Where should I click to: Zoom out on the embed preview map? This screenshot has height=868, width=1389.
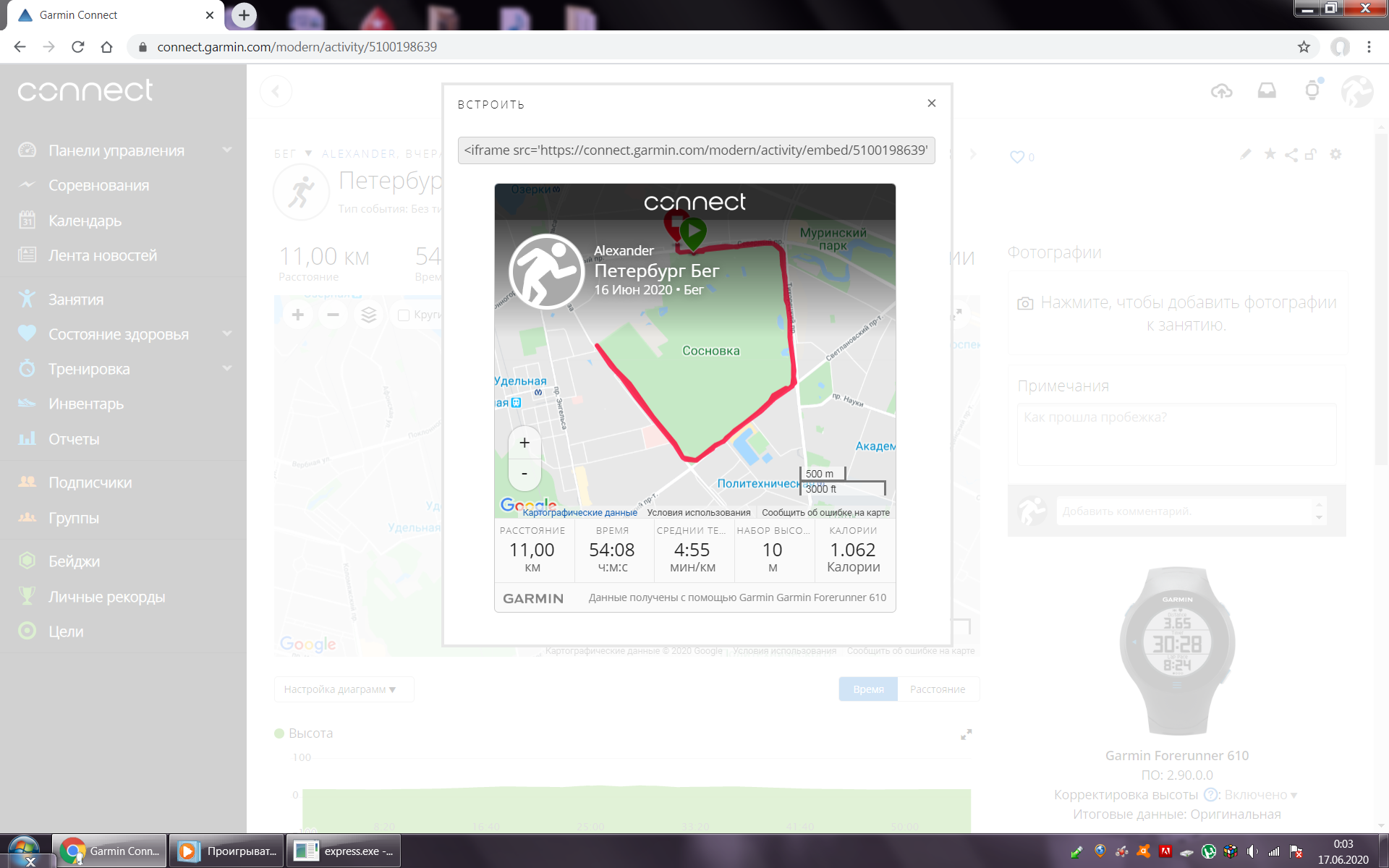click(524, 475)
